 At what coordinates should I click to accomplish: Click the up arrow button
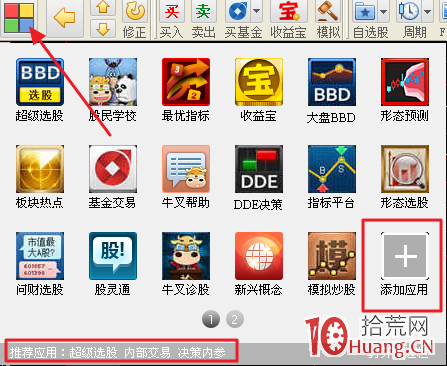click(x=103, y=7)
